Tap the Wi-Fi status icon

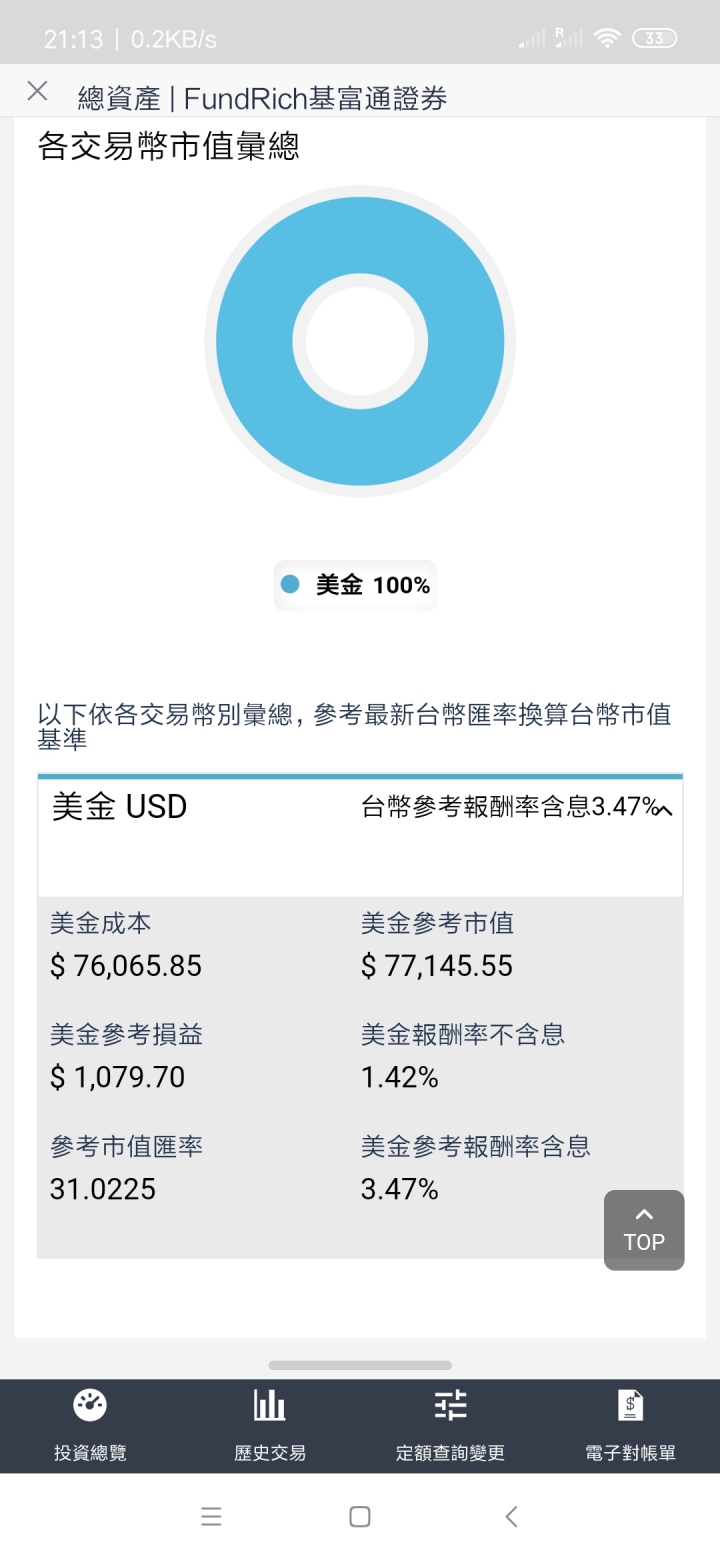[x=607, y=38]
